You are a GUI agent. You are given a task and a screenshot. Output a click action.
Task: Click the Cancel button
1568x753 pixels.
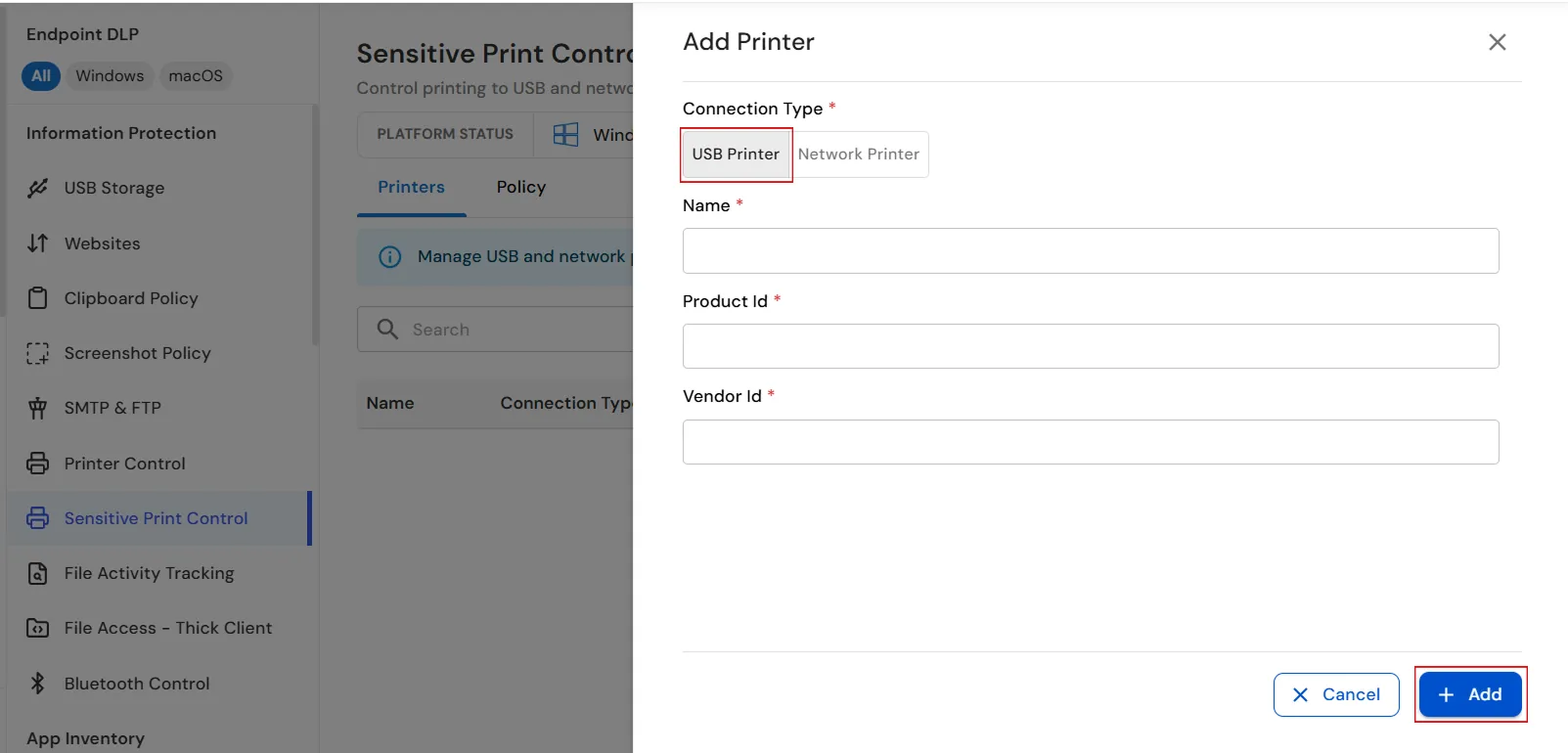1336,694
